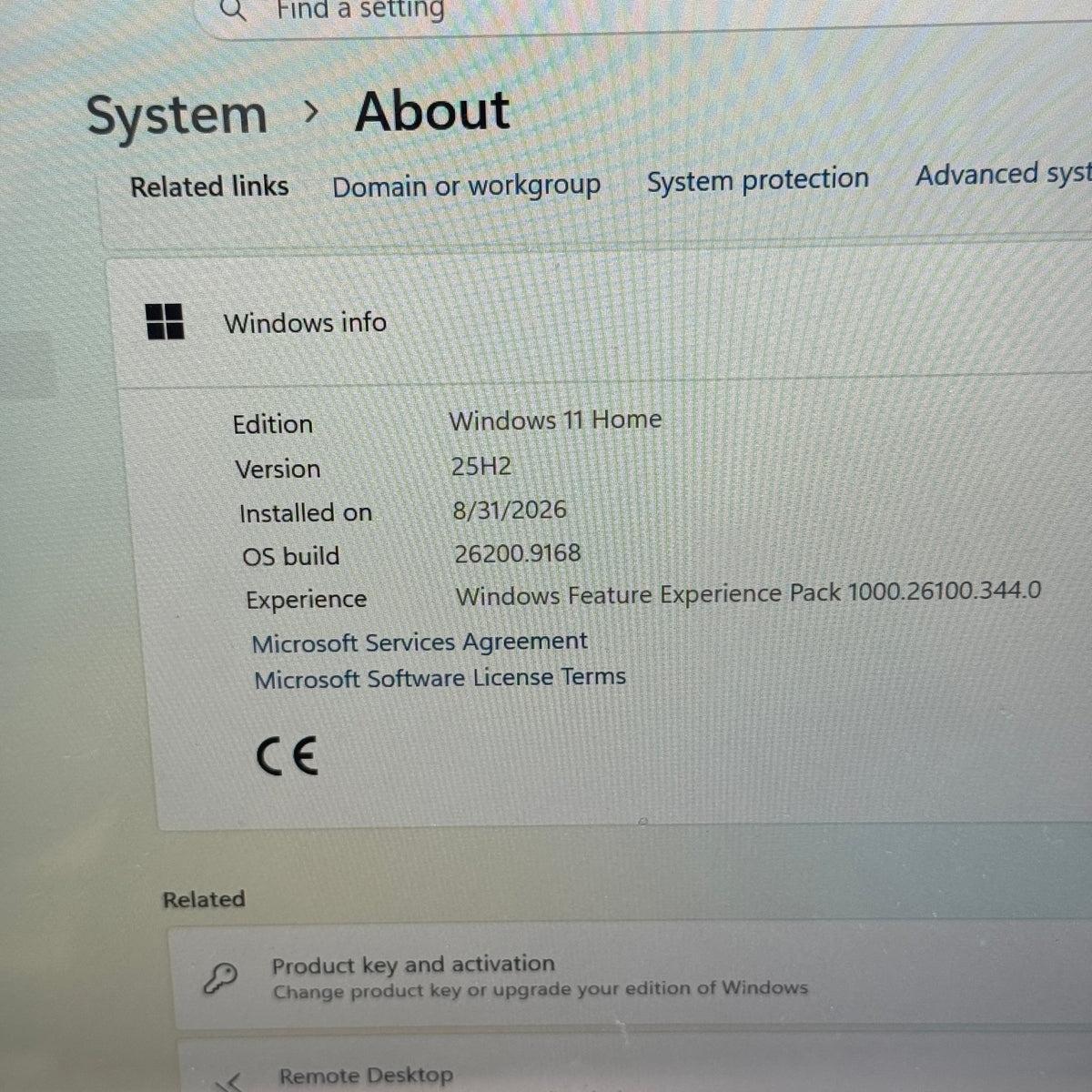This screenshot has height=1092, width=1092.
Task: Go back to System in breadcrumb
Action: pos(177,116)
